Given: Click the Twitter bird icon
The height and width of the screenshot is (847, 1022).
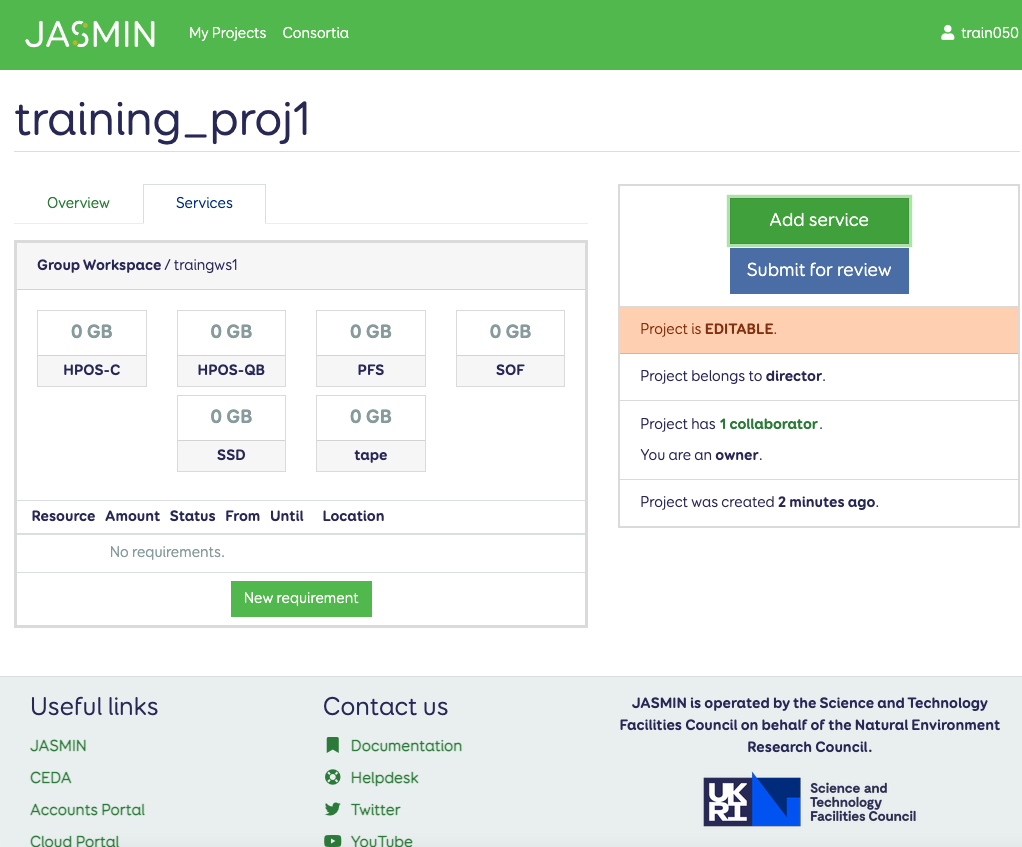Looking at the screenshot, I should 333,809.
